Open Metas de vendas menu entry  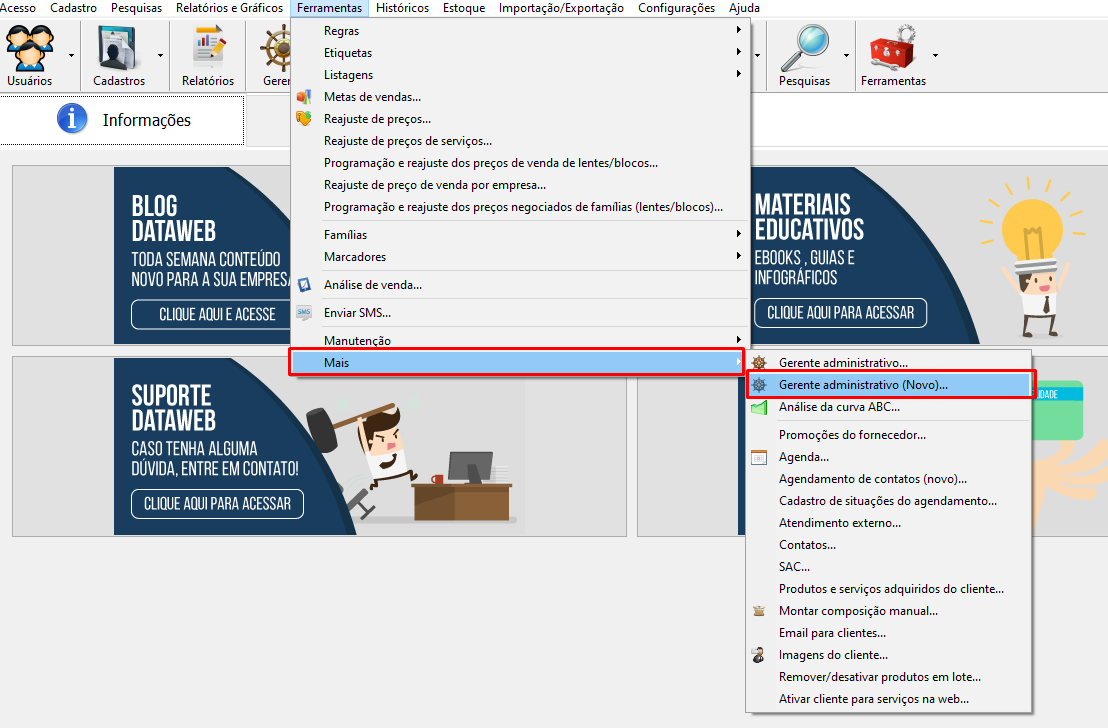[372, 97]
